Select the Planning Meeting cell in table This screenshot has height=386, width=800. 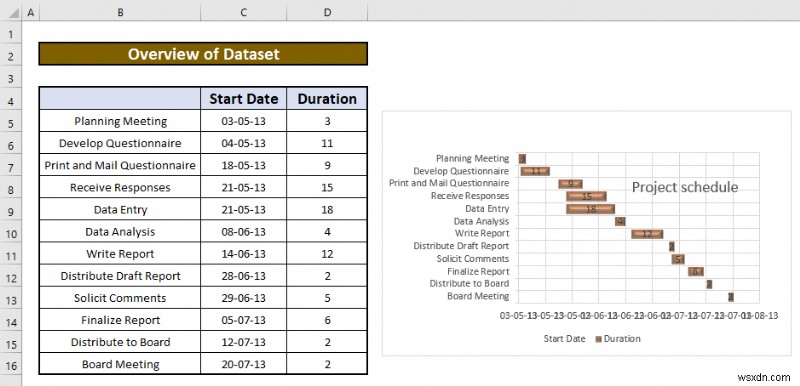pos(120,121)
